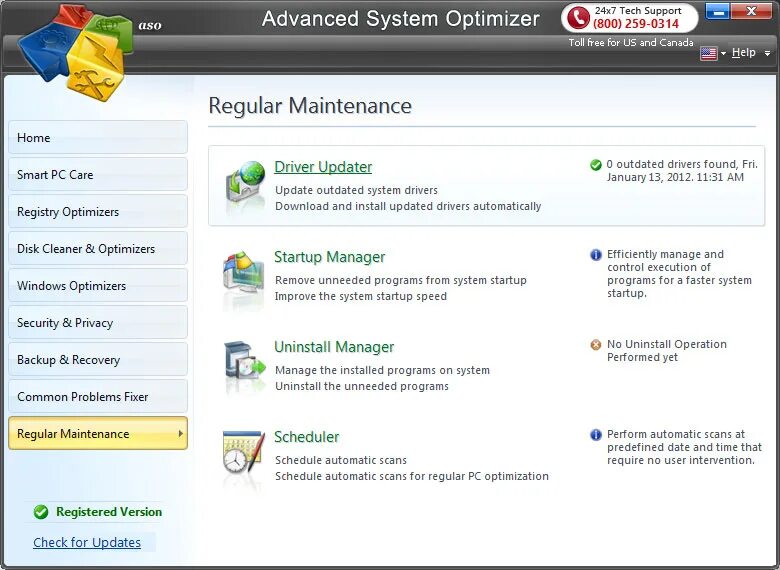Click blue info icon next to Scheduler description
The image size is (780, 570).
tap(595, 435)
